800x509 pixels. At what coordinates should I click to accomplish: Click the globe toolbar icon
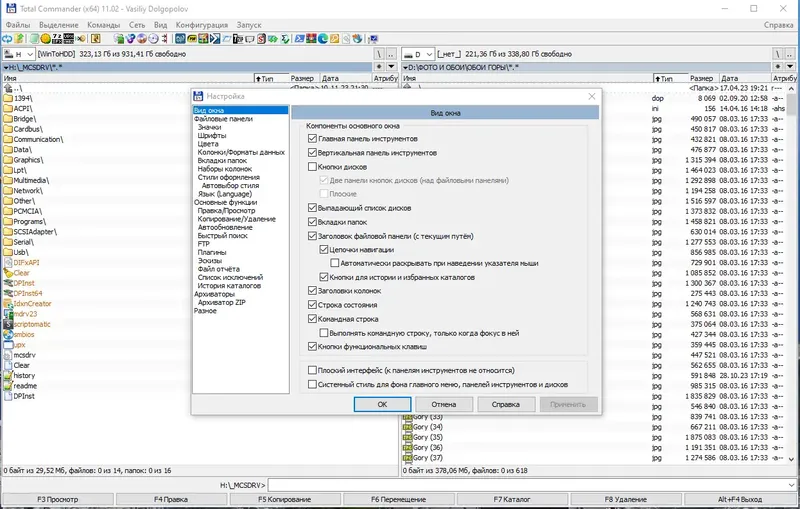pyautogui.click(x=357, y=38)
